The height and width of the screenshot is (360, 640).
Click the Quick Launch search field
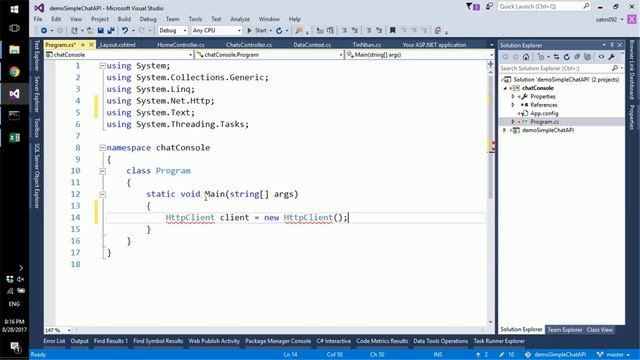544,7
